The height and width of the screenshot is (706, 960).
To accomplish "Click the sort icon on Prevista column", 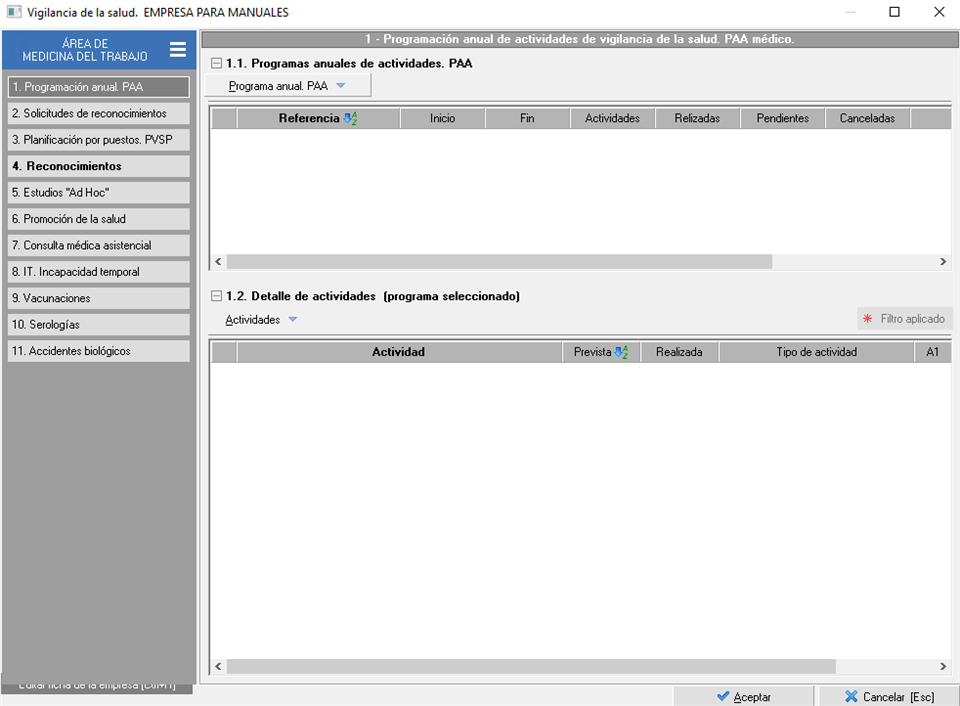I will tap(621, 352).
